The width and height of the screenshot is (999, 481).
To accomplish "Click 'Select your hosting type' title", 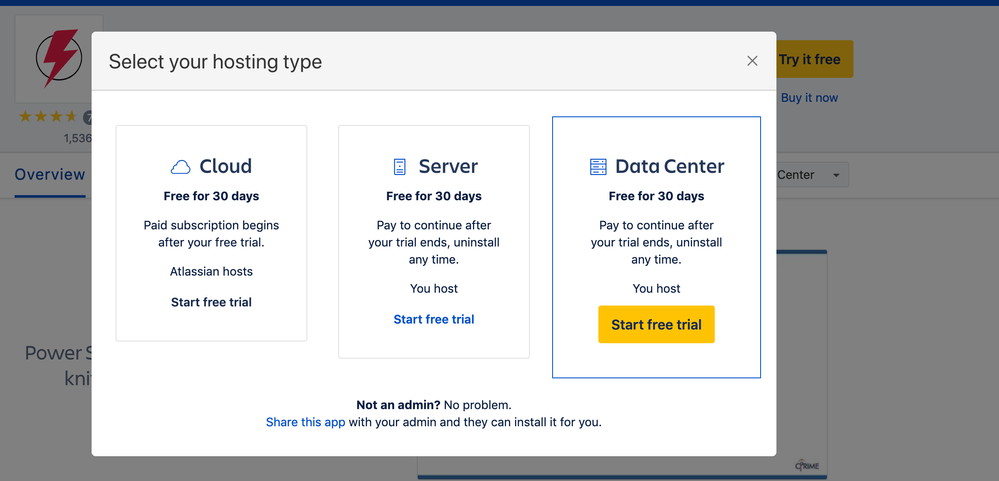I will (215, 62).
